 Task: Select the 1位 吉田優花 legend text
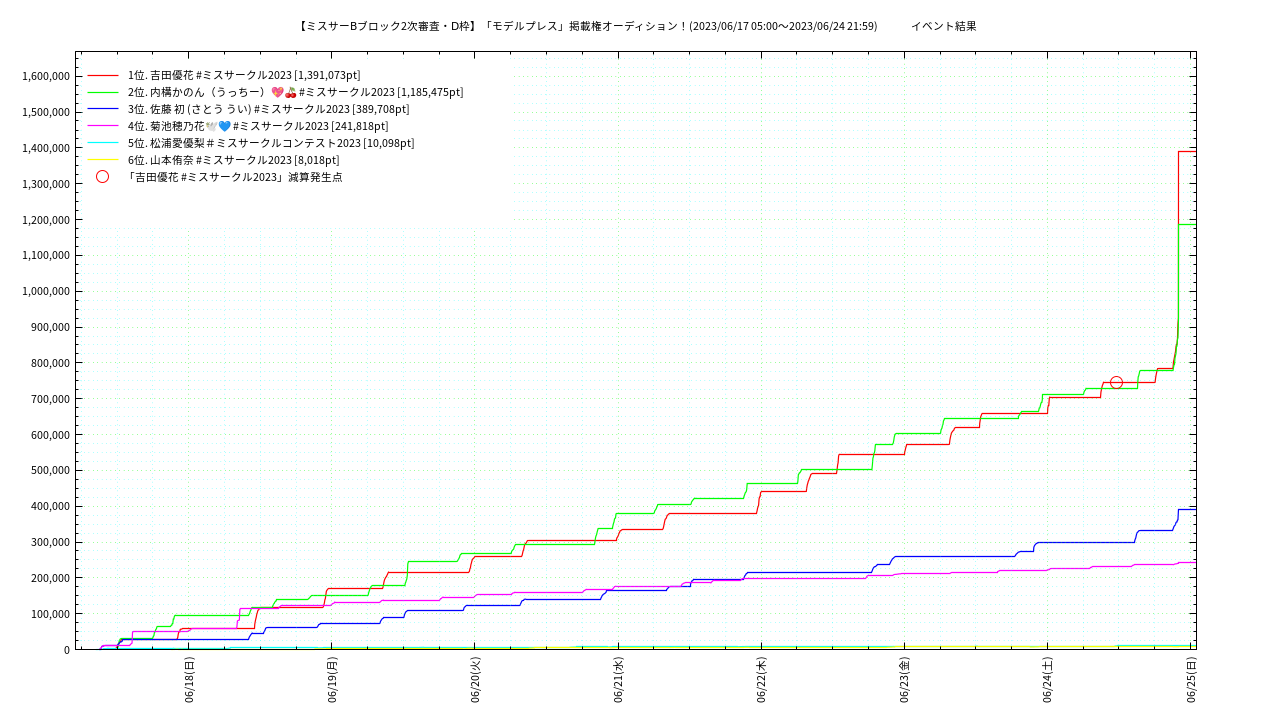click(x=244, y=75)
